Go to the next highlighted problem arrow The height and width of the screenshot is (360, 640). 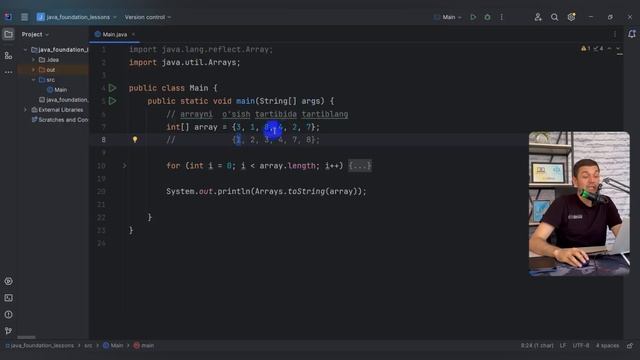tap(618, 49)
